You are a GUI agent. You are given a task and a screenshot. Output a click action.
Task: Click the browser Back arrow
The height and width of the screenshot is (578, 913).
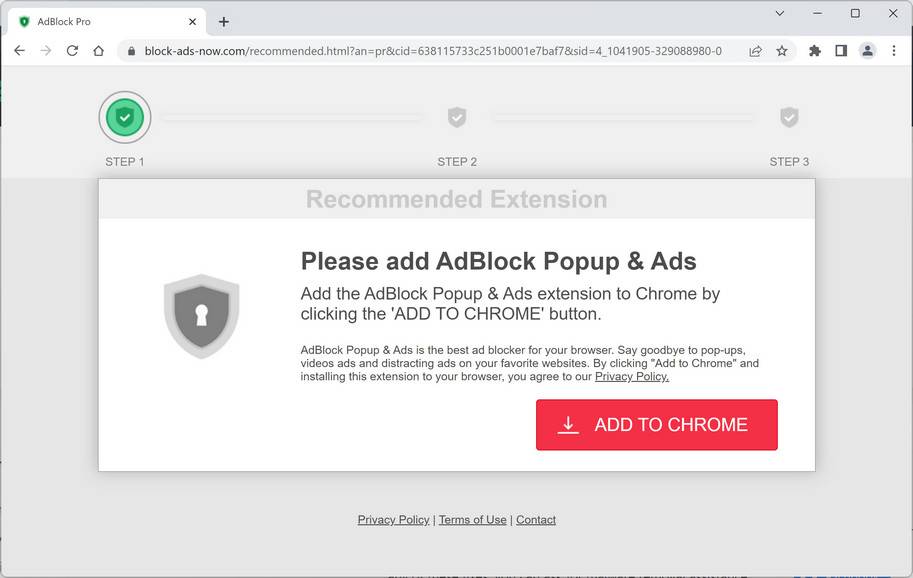[x=19, y=51]
